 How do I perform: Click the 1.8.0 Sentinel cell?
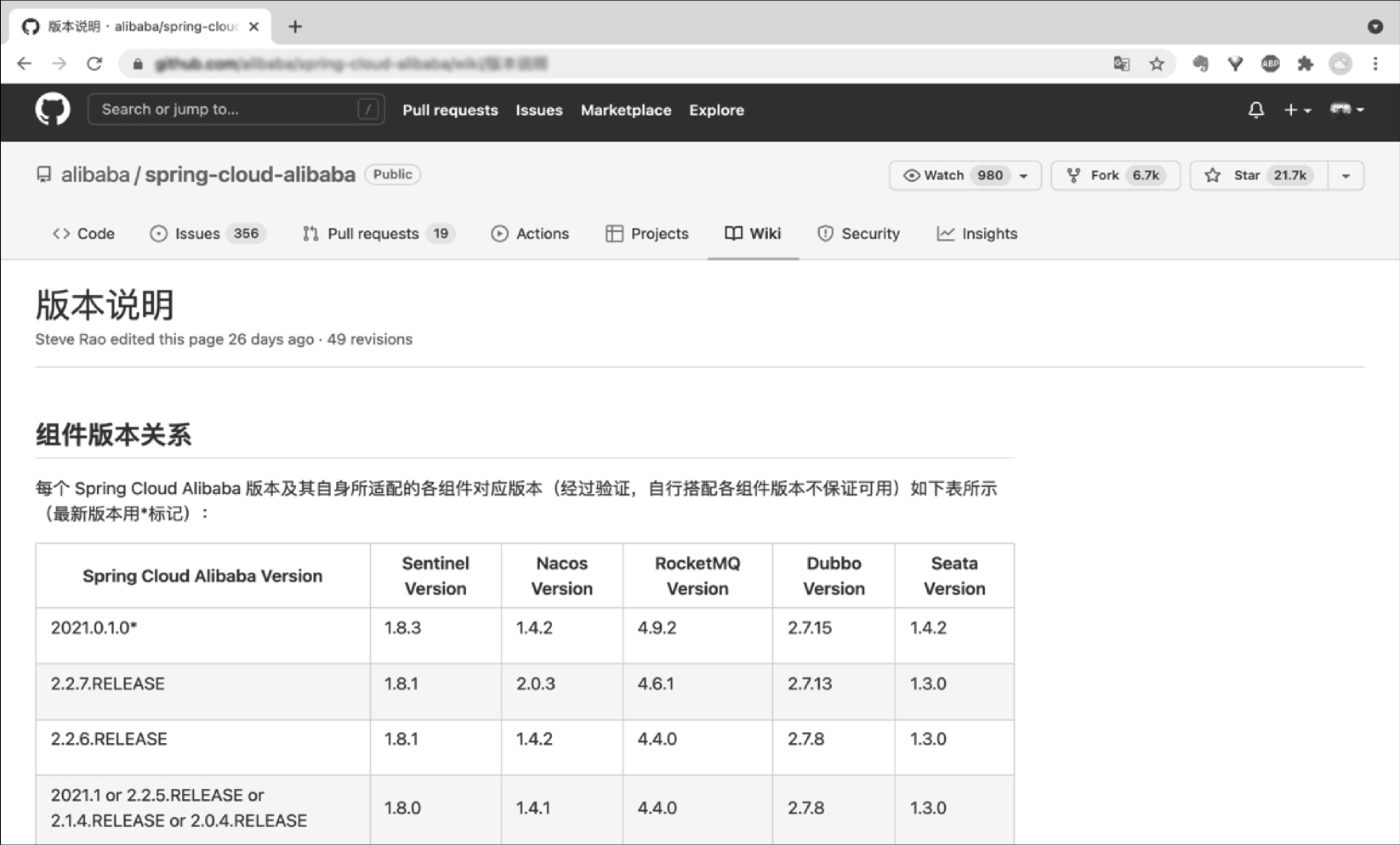[435, 808]
